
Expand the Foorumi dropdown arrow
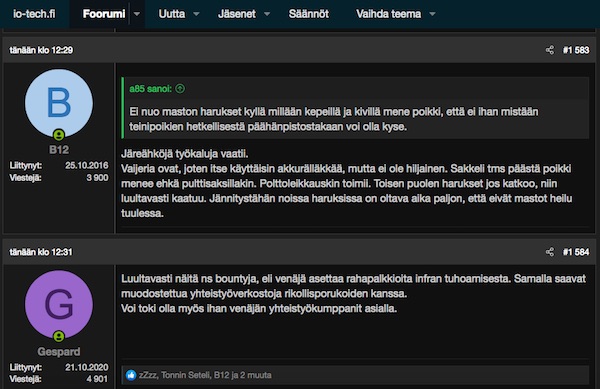tap(137, 14)
